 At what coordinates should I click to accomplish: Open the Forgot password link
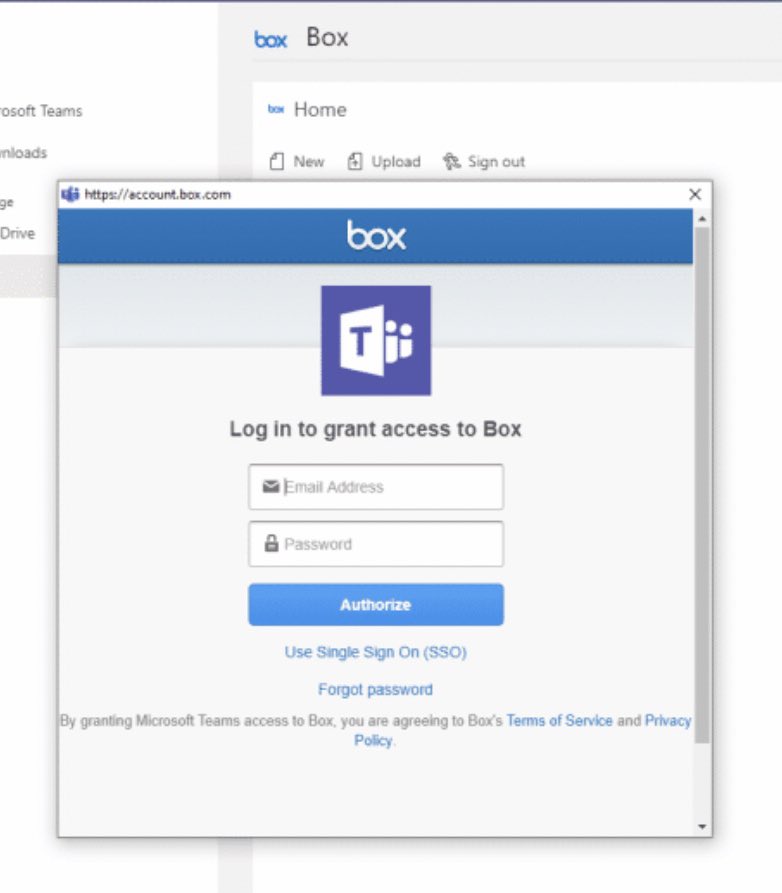[375, 690]
